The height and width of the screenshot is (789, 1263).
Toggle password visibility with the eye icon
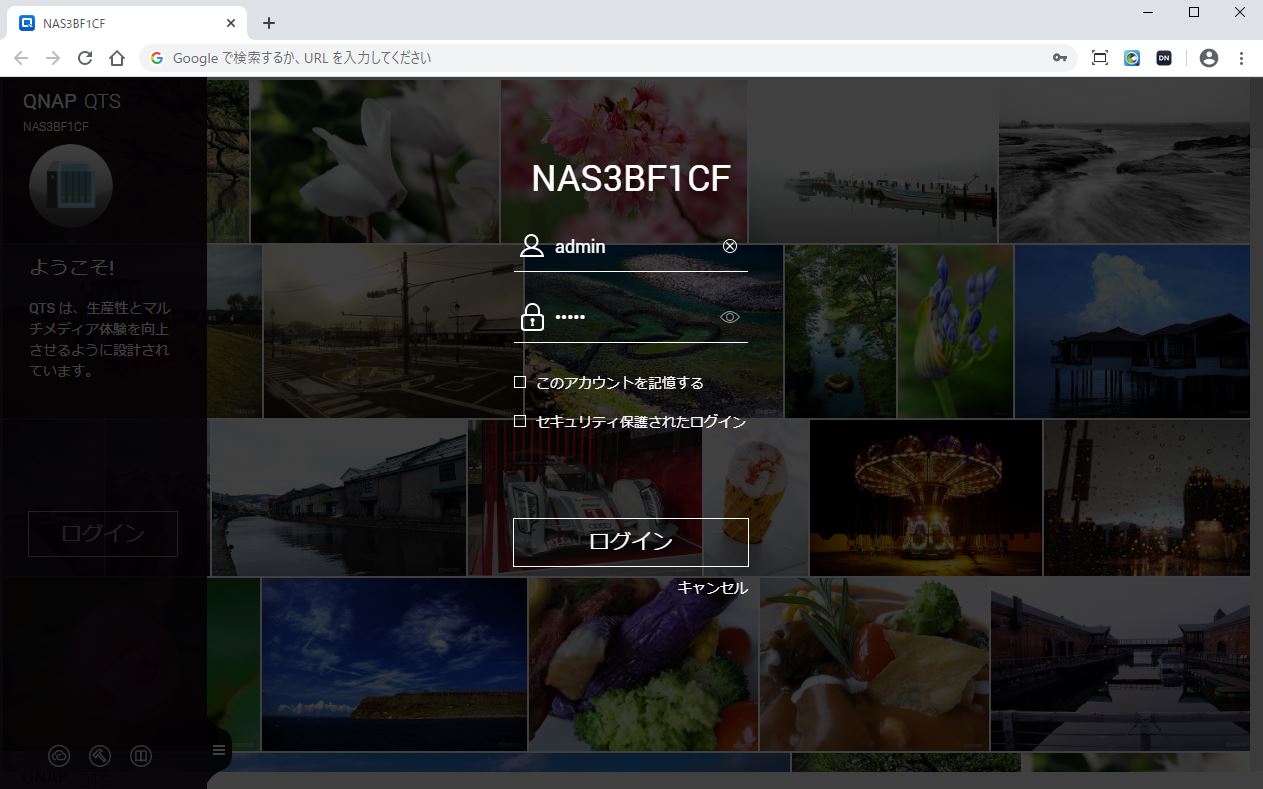730,318
